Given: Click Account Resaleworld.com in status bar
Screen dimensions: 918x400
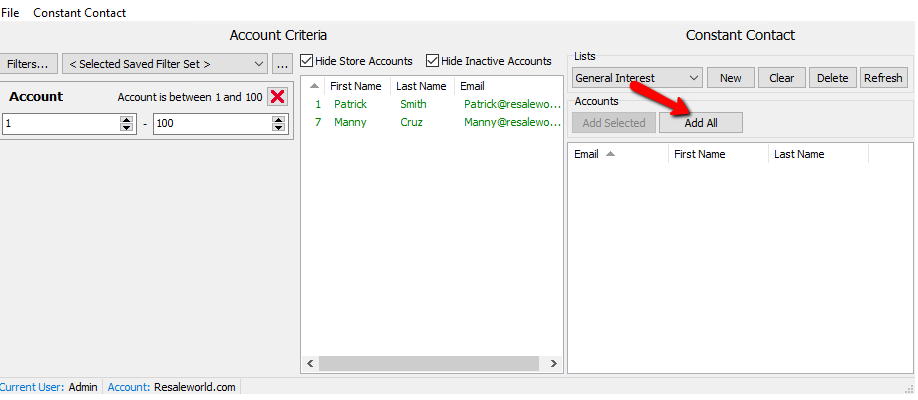Looking at the screenshot, I should [x=172, y=387].
